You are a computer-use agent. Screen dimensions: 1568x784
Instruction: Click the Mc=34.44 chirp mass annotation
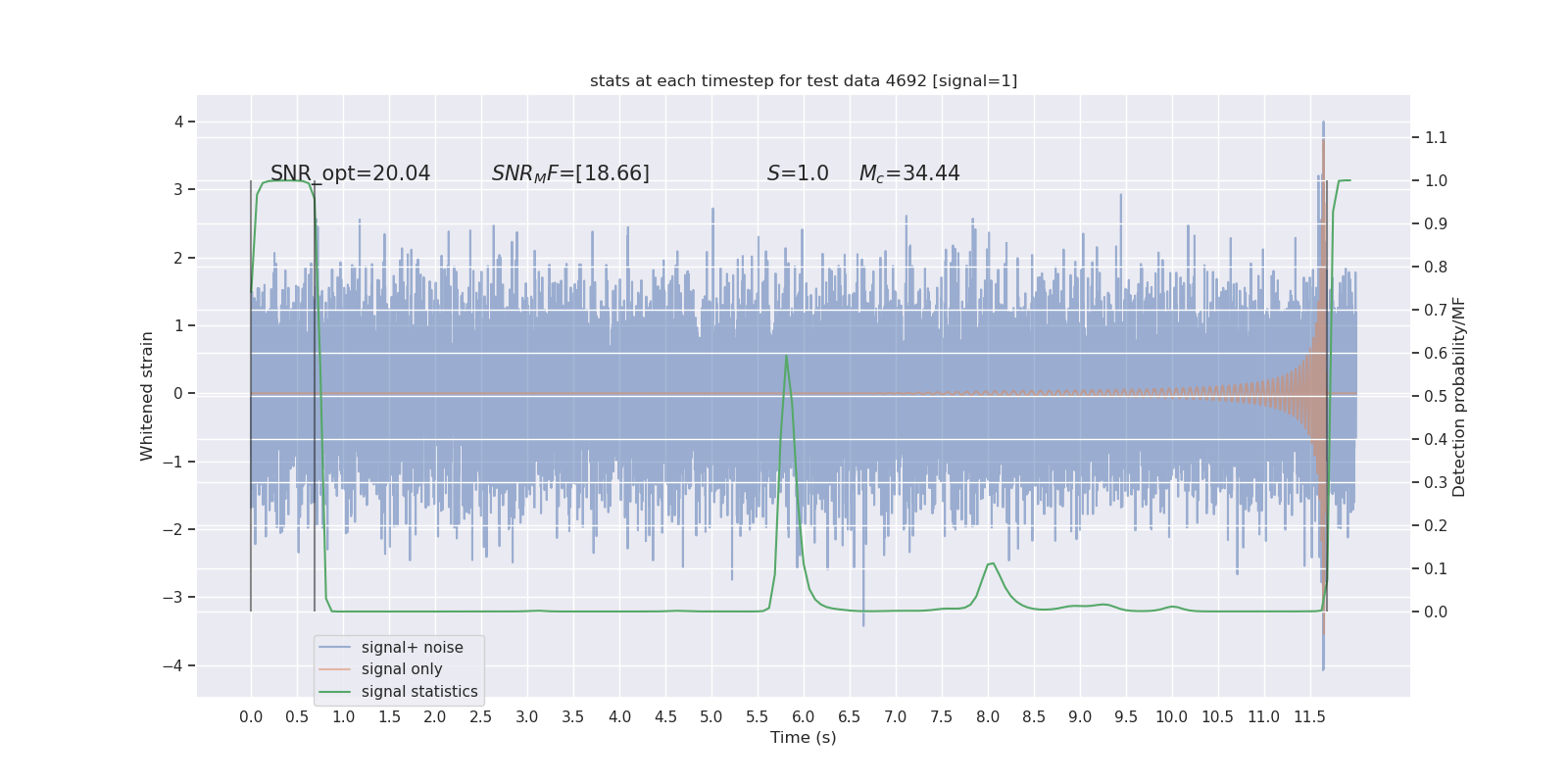[x=909, y=173]
